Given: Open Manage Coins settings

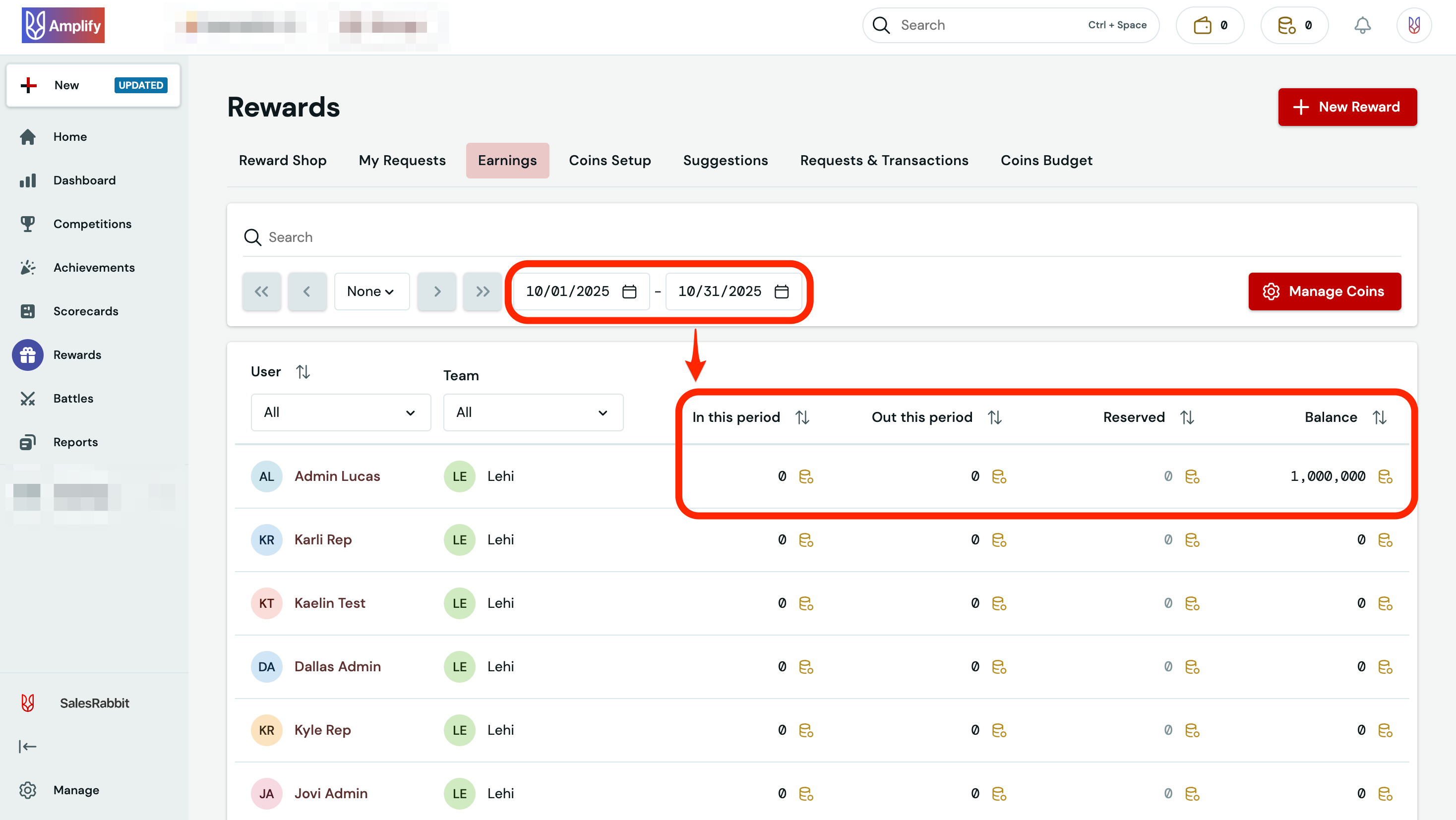Looking at the screenshot, I should point(1324,291).
